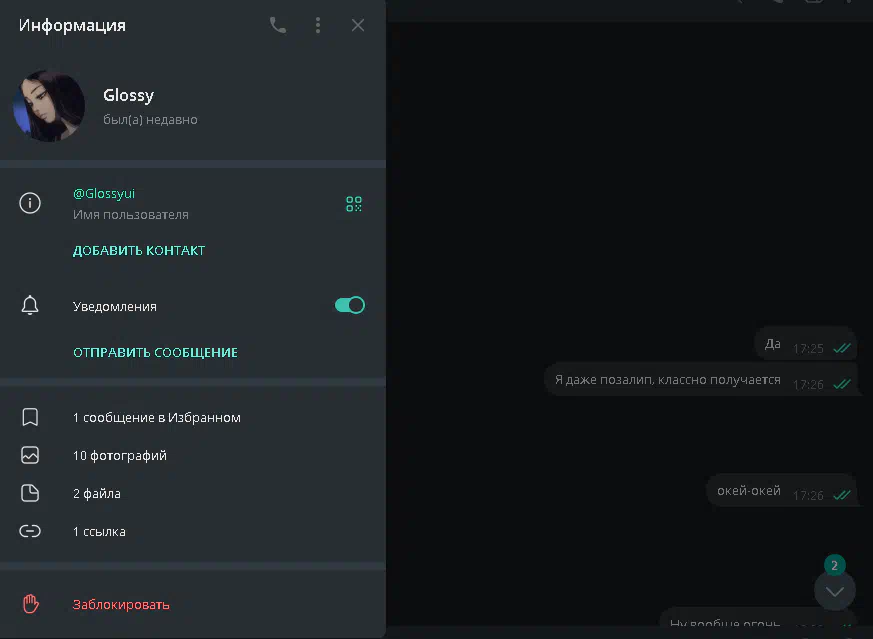Close the Информация panel
This screenshot has height=639, width=873.
[x=358, y=25]
